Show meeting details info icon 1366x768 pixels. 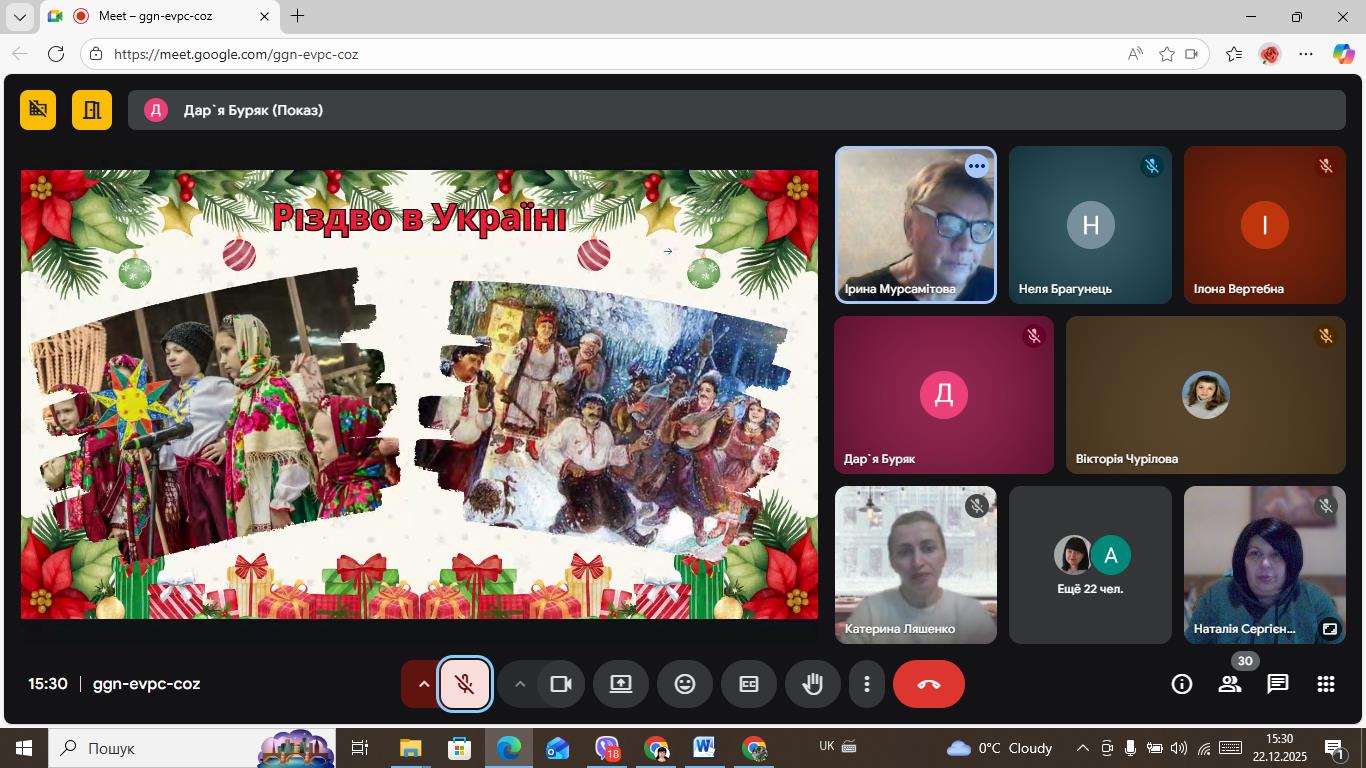[x=1182, y=684]
